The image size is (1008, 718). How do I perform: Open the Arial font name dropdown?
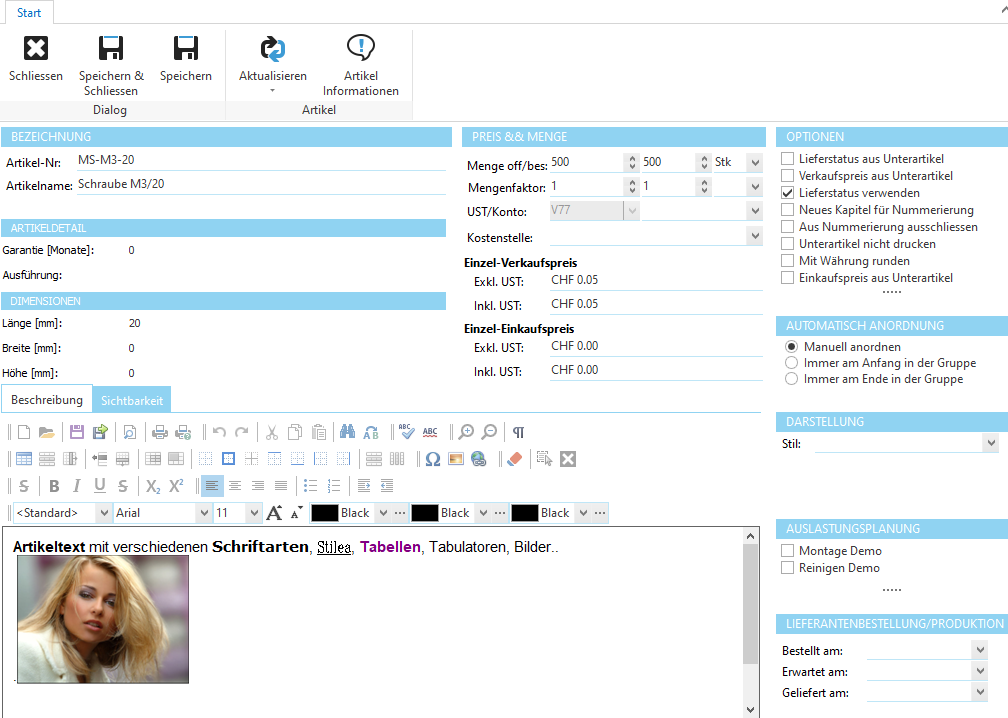click(x=203, y=513)
